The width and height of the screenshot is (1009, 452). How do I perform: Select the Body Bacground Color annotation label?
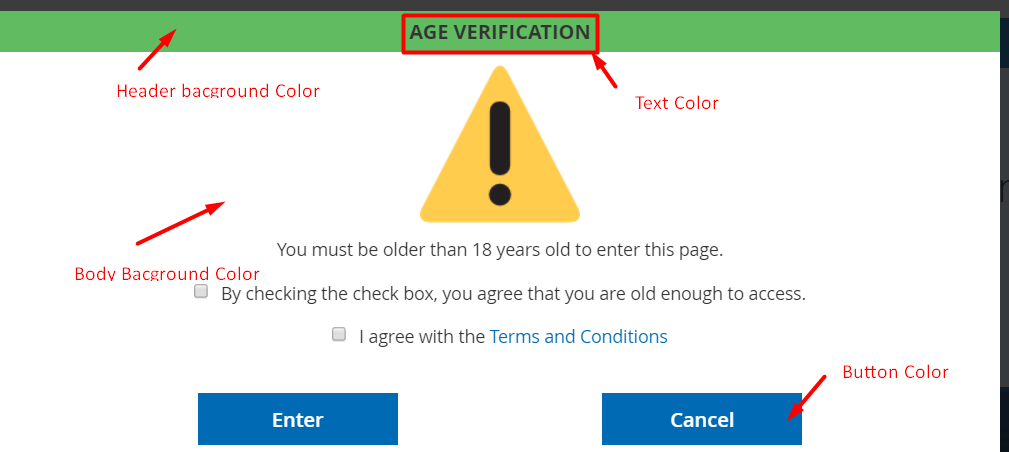pos(167,274)
